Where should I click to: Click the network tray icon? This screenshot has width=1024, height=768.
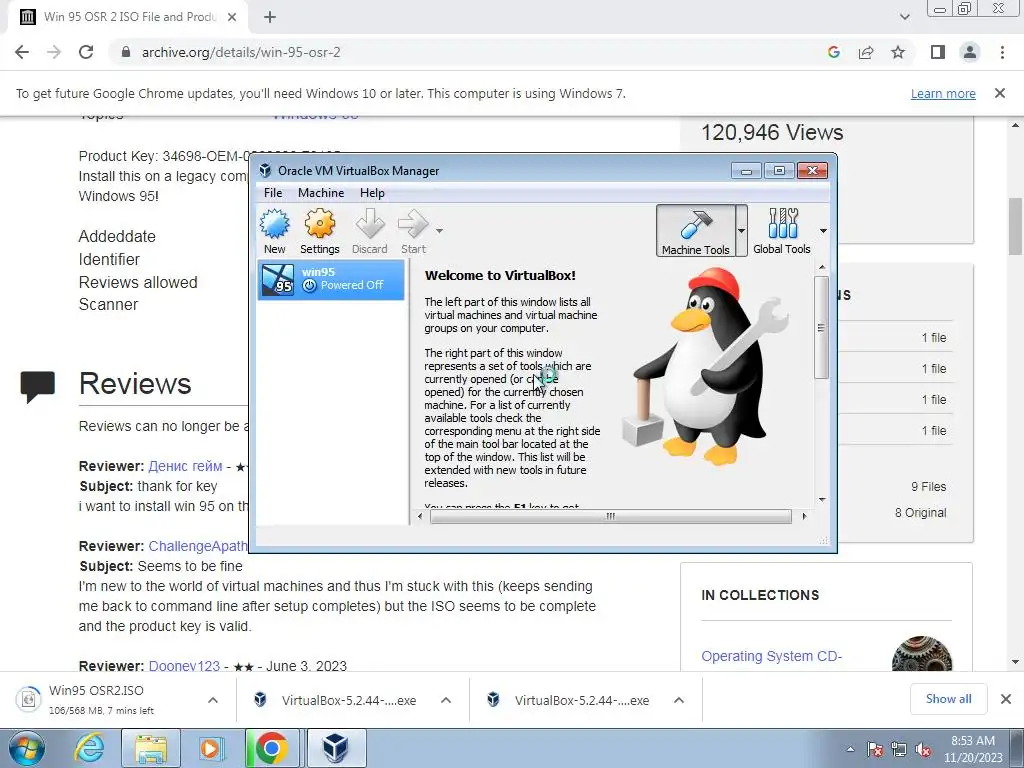[x=899, y=750]
